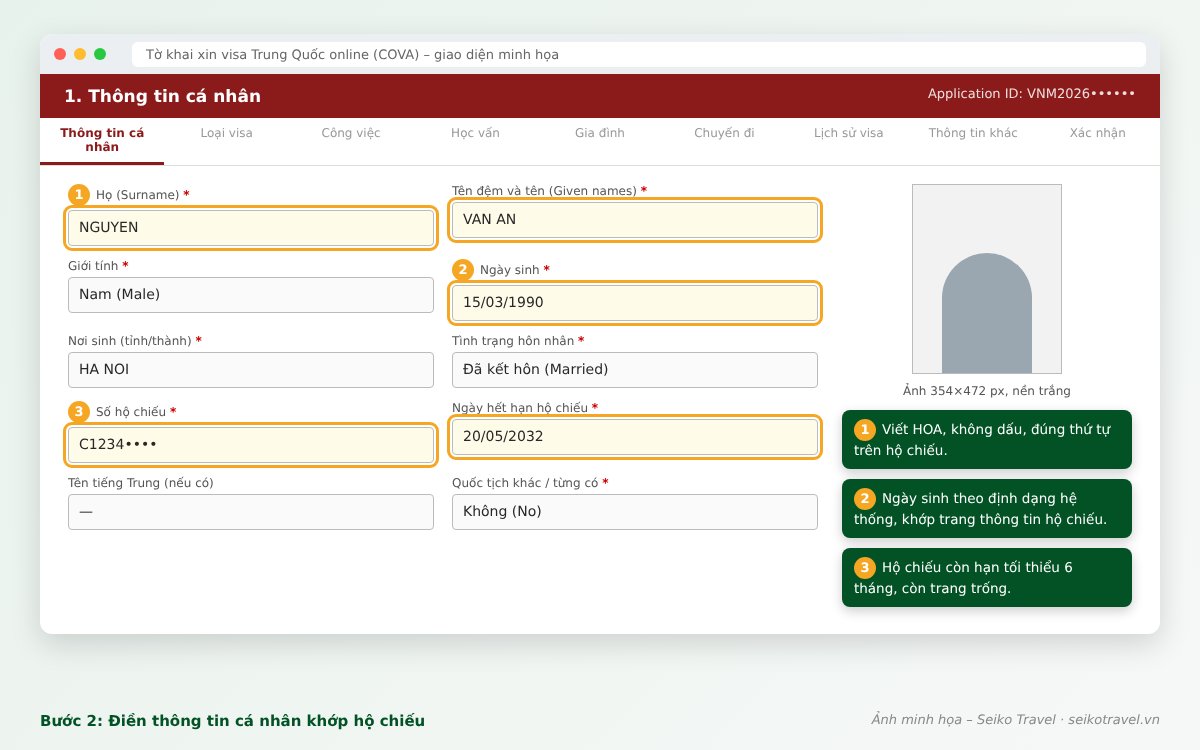Viewport: 1200px width, 750px height.
Task: Open the Quốc tịch khác Không (No) field
Action: click(x=635, y=511)
